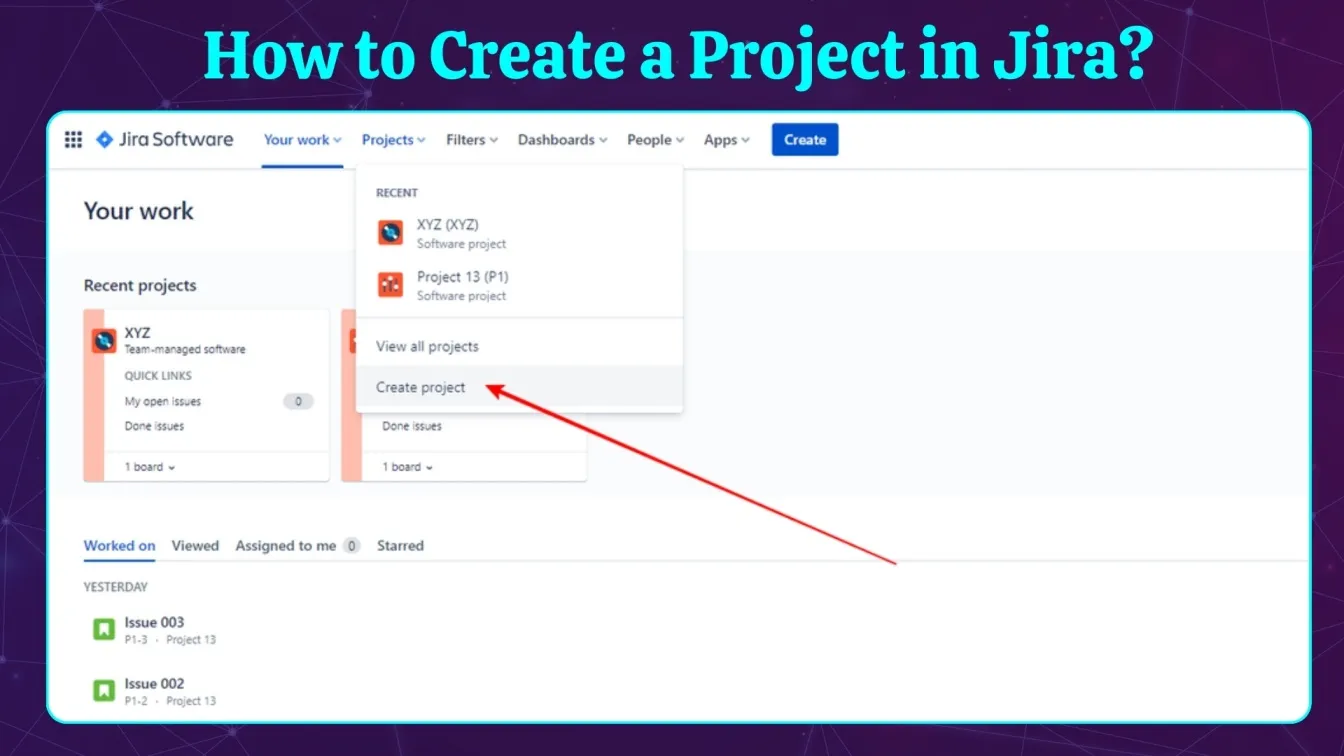The width and height of the screenshot is (1344, 756).
Task: Open Issue 003 in the list
Action: coord(154,622)
